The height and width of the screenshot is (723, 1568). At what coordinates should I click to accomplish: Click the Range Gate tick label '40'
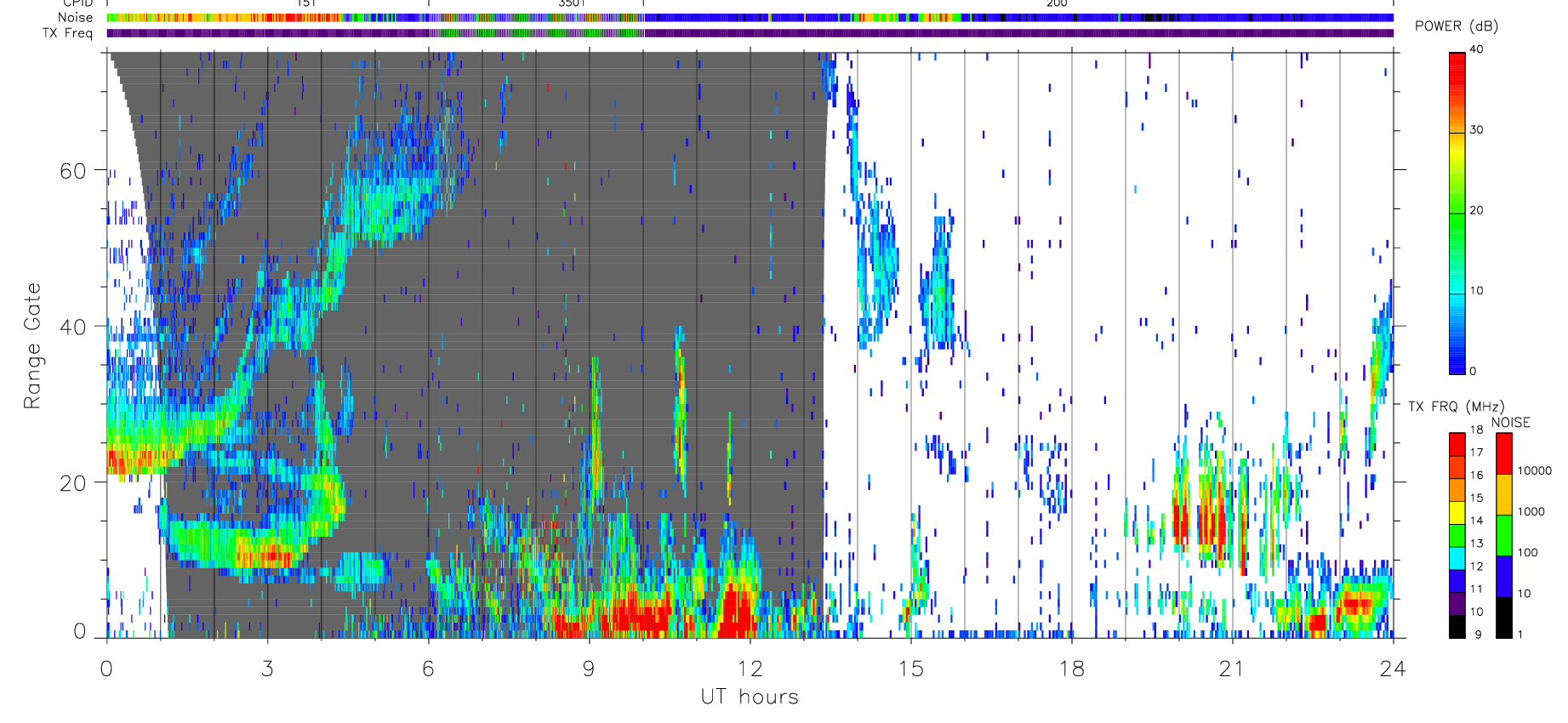pos(73,327)
